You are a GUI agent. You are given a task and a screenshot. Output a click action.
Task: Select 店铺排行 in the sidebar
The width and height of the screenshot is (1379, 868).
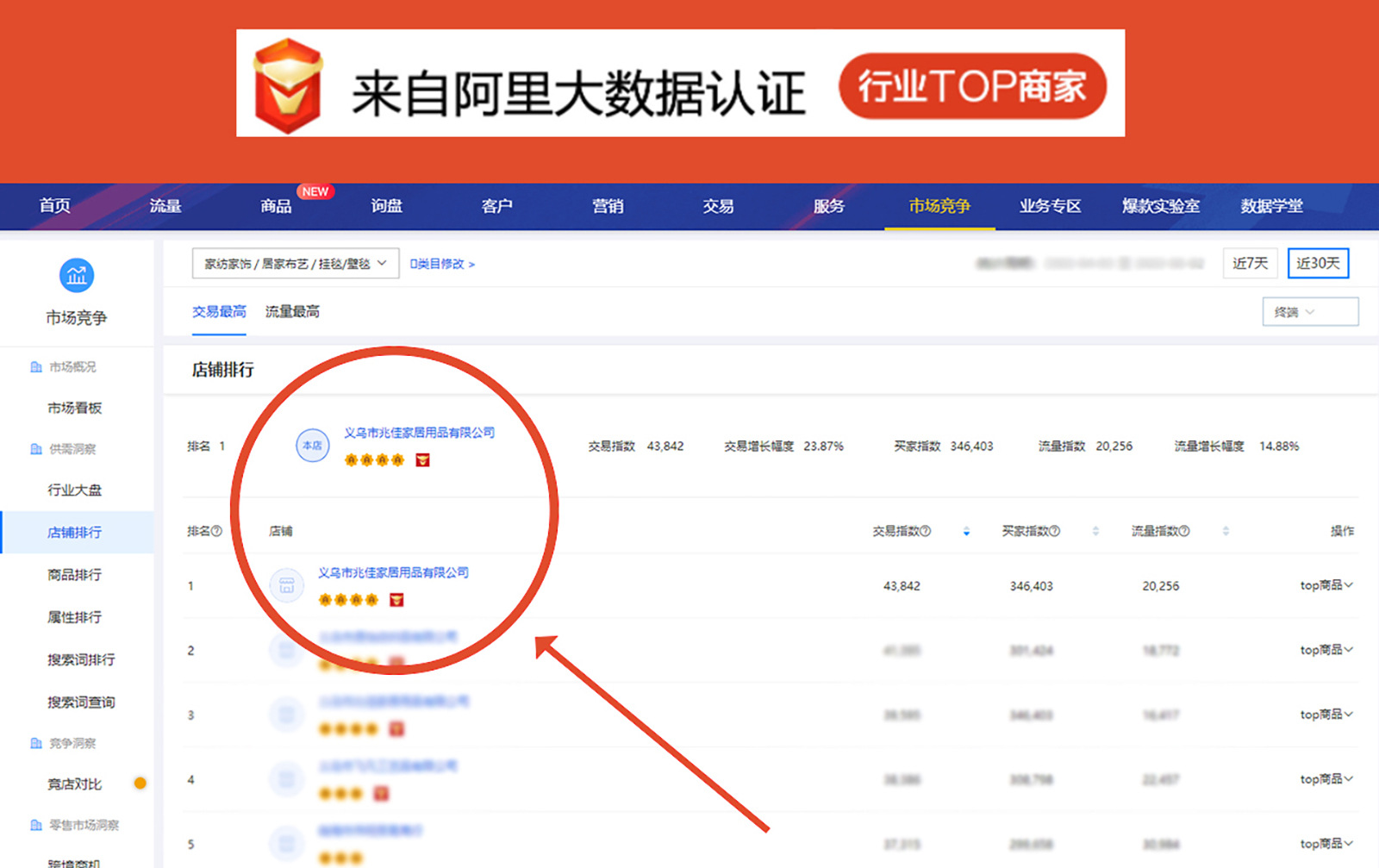point(75,533)
